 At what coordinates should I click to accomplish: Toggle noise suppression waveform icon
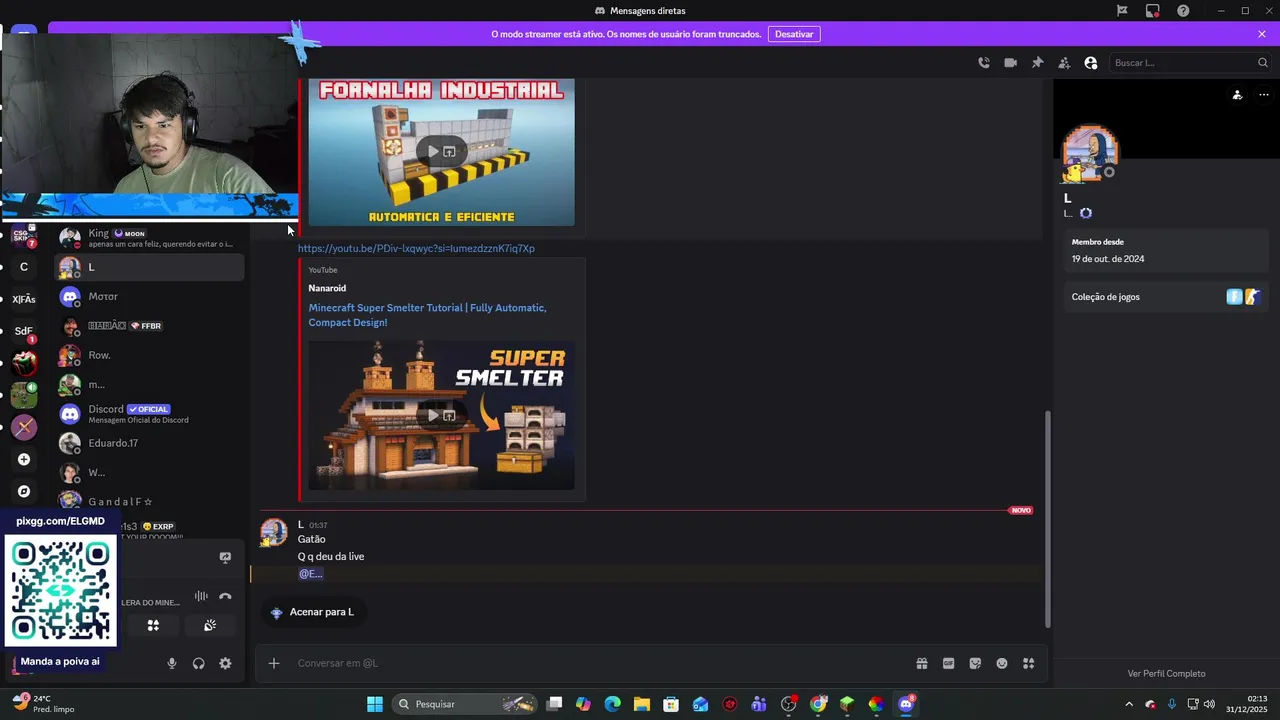[201, 596]
